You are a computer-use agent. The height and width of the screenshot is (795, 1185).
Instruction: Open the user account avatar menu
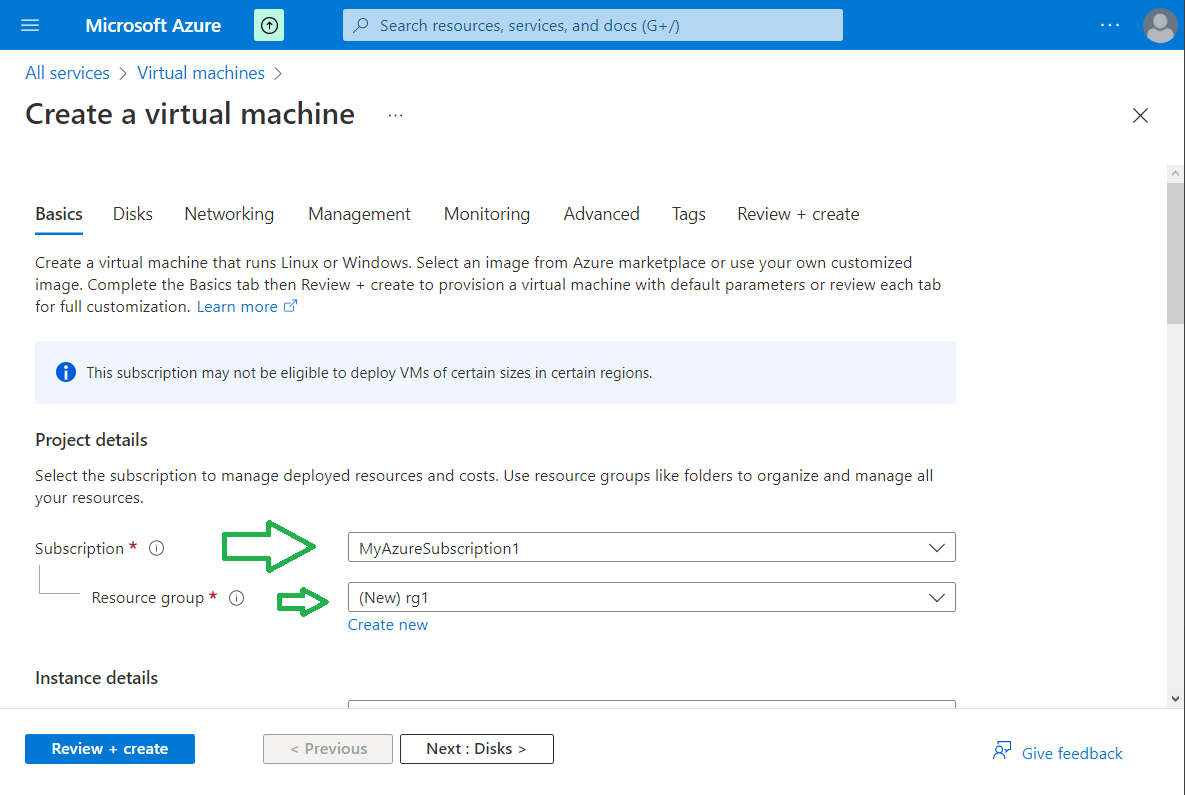(1159, 25)
